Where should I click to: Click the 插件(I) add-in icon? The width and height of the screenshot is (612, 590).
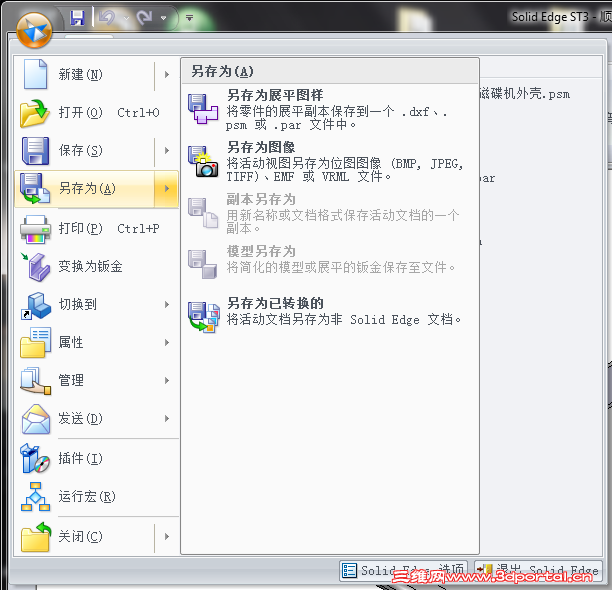pos(35,458)
